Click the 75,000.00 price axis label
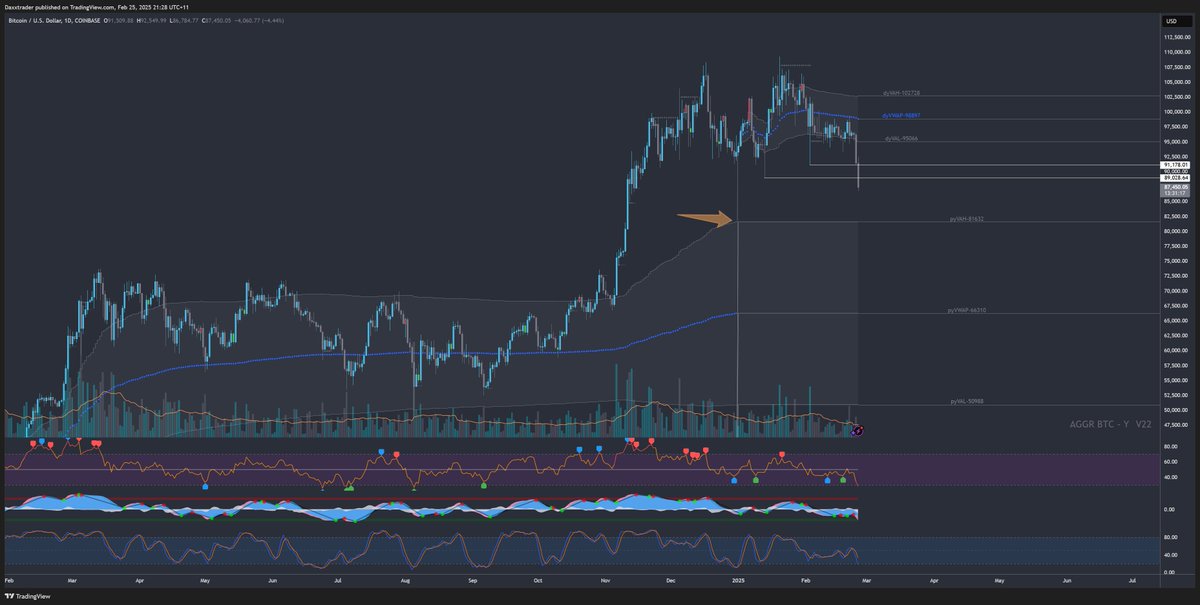The image size is (1200, 605). pyautogui.click(x=1174, y=261)
